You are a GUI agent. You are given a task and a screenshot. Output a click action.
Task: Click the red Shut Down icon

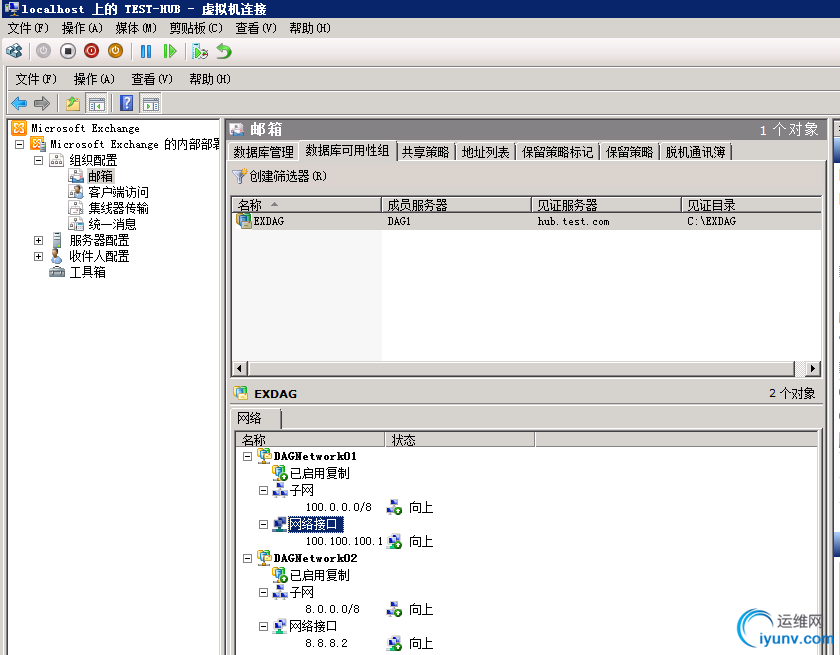click(x=92, y=51)
